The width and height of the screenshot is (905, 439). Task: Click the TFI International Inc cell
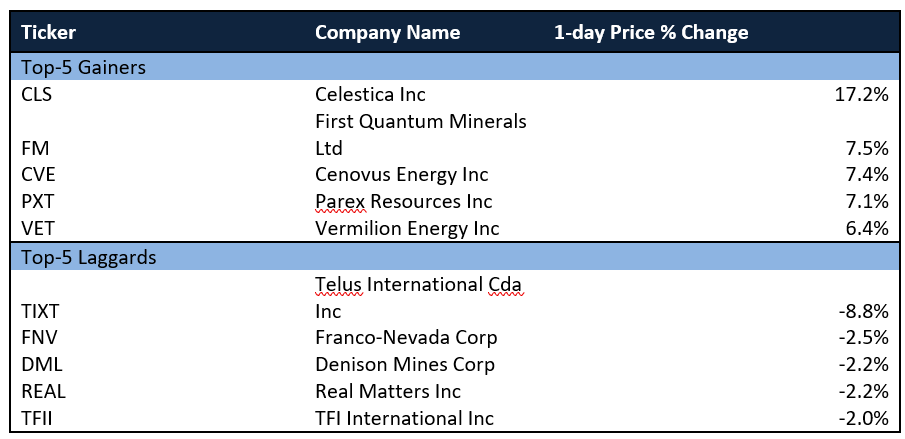point(404,418)
